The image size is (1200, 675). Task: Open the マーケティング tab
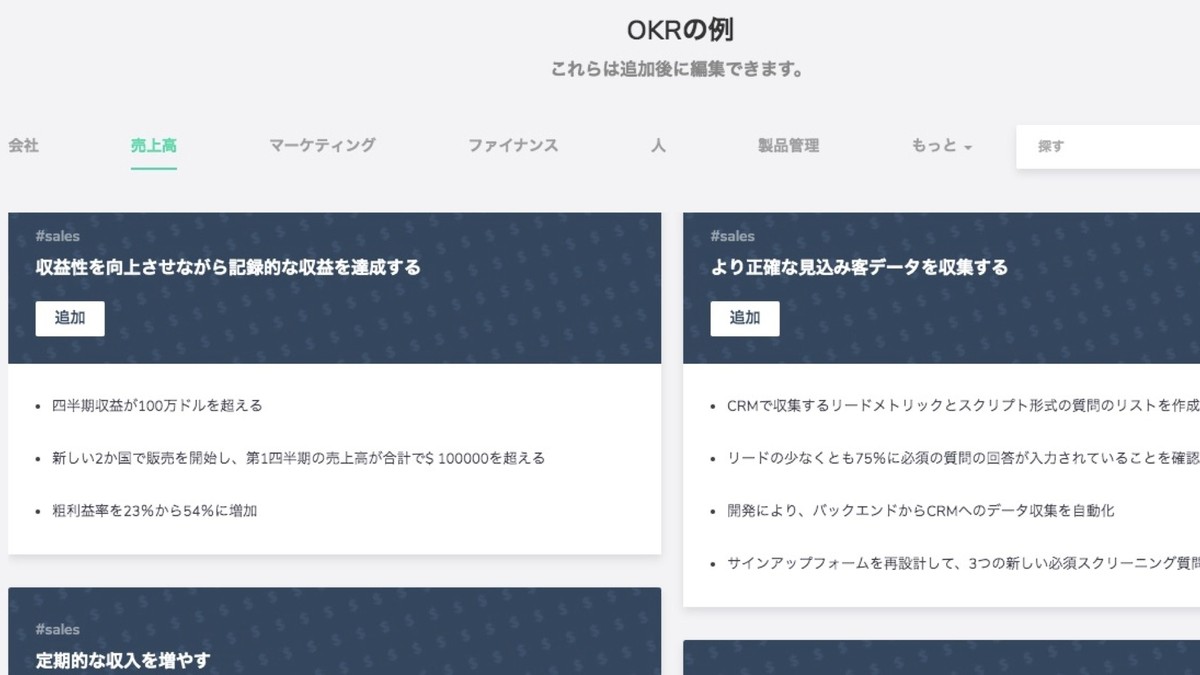[322, 145]
